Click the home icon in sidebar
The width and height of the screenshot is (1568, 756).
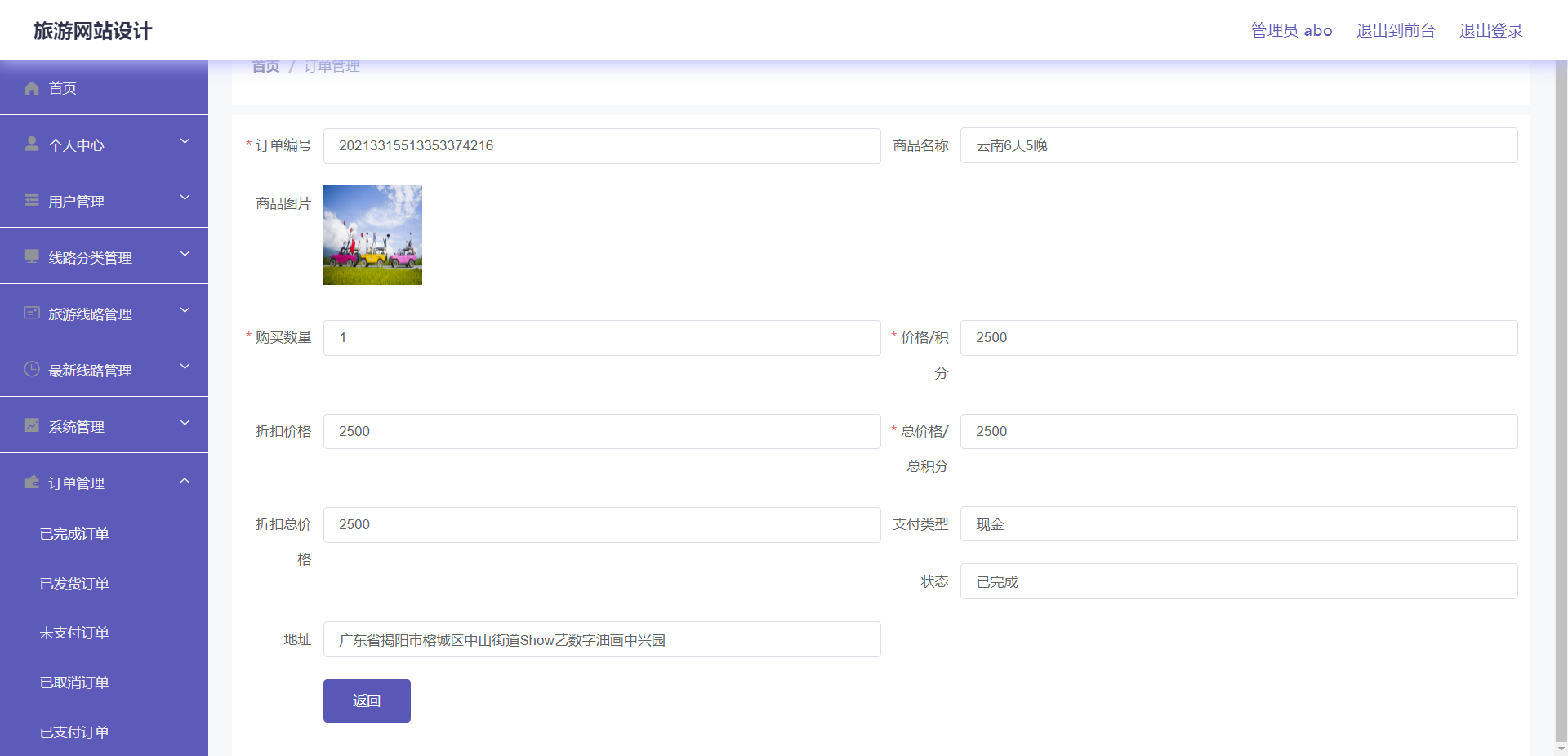[32, 88]
